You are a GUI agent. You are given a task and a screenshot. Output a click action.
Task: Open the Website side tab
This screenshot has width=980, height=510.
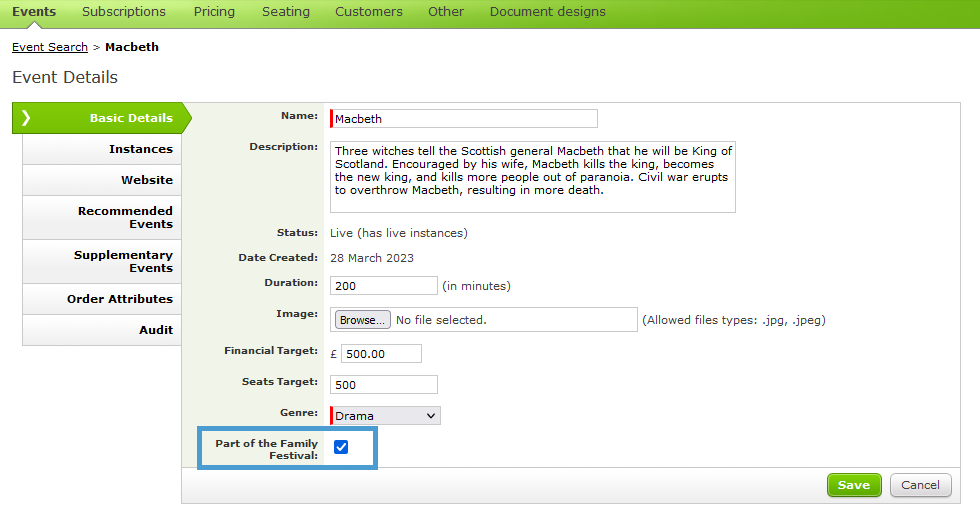[x=102, y=180]
